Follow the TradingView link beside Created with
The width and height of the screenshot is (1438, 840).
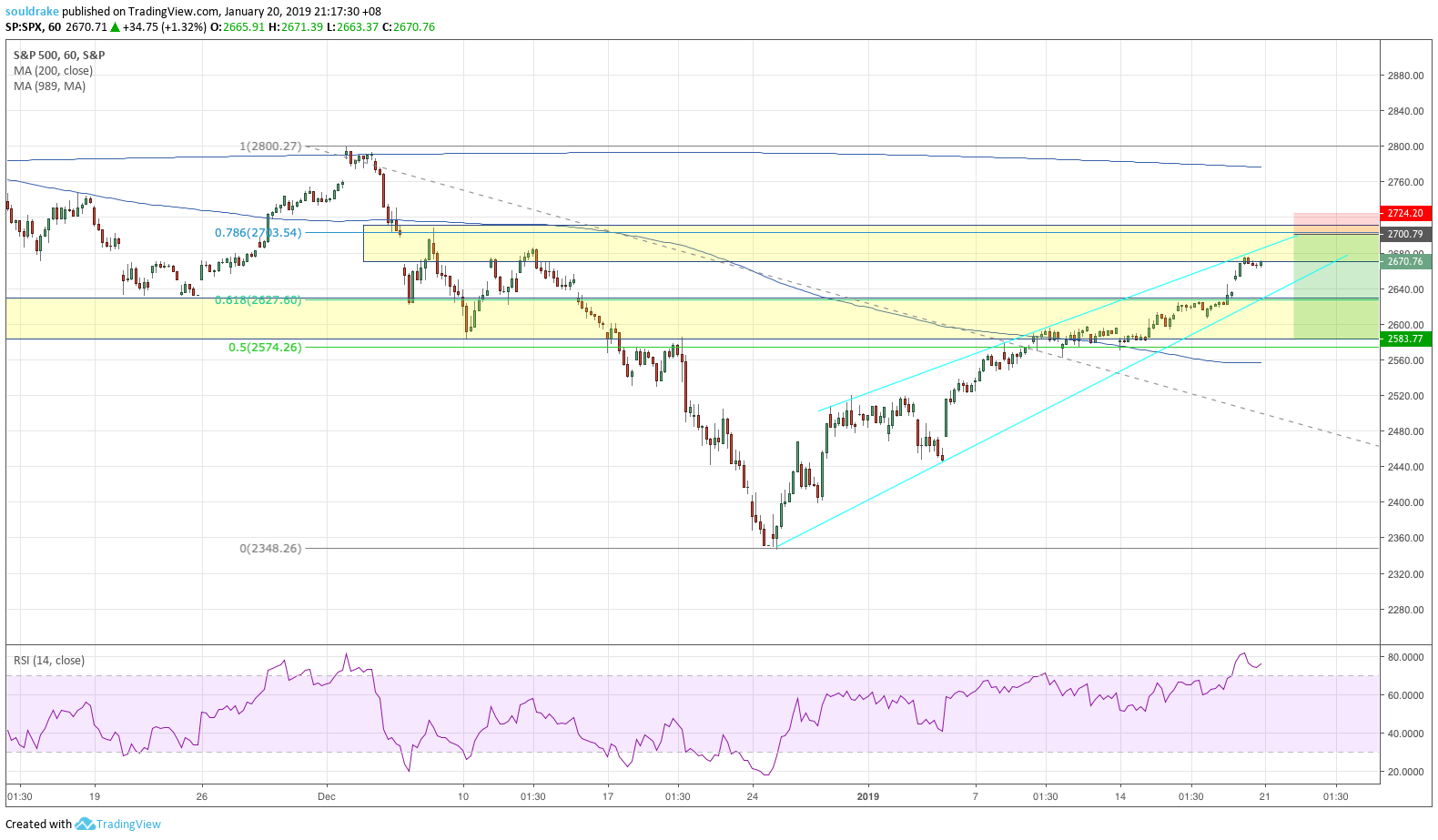pyautogui.click(x=128, y=824)
